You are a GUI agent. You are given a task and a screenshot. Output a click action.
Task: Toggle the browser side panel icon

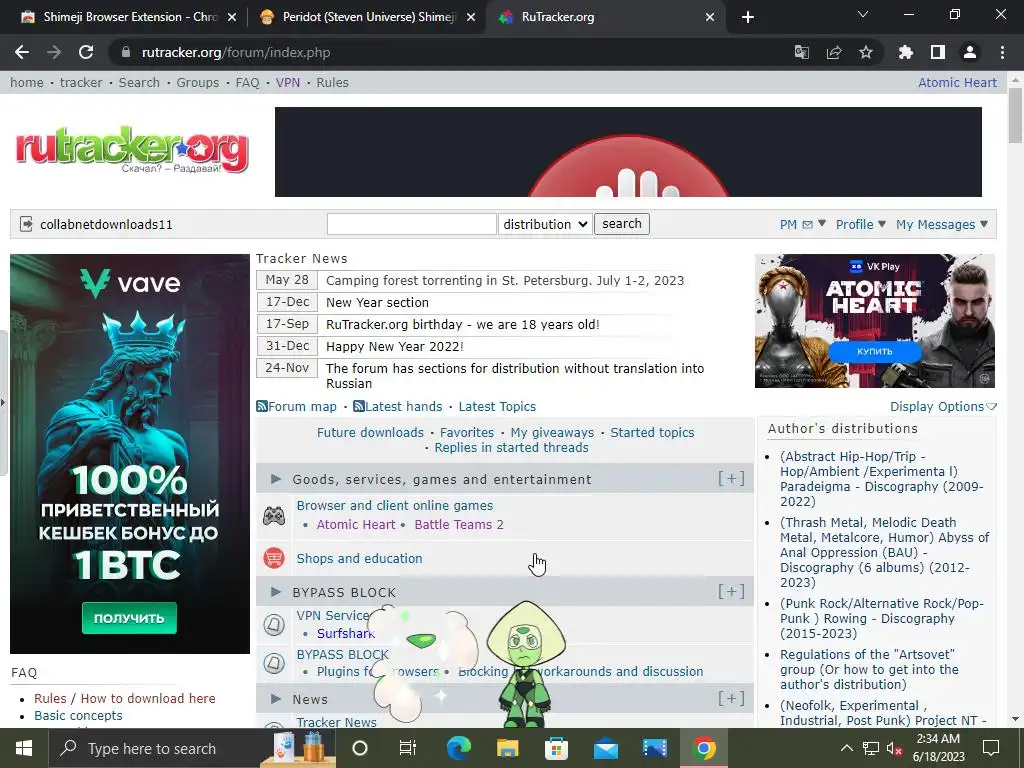click(x=938, y=52)
